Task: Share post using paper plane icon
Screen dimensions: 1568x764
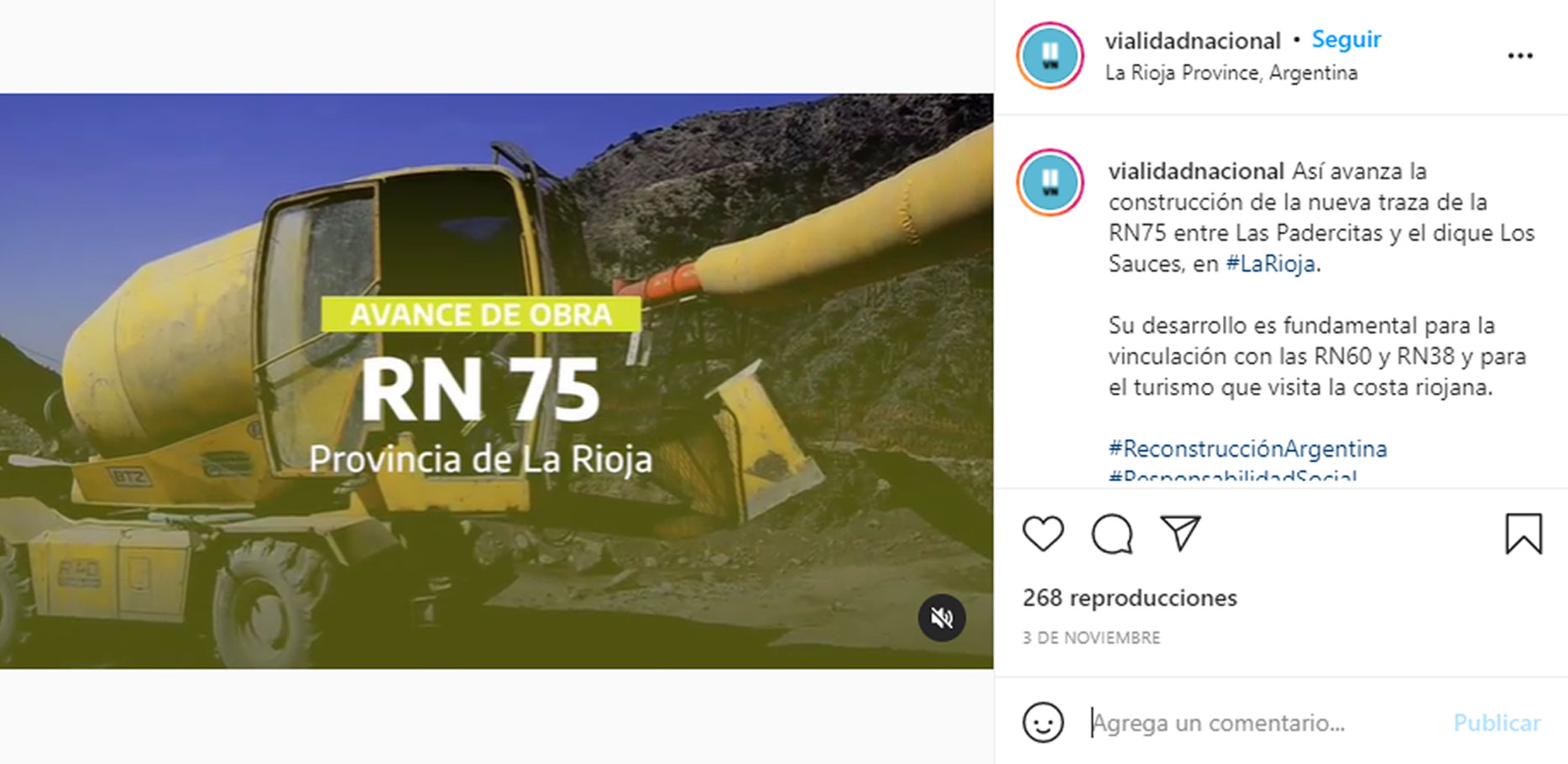Action: tap(1180, 532)
